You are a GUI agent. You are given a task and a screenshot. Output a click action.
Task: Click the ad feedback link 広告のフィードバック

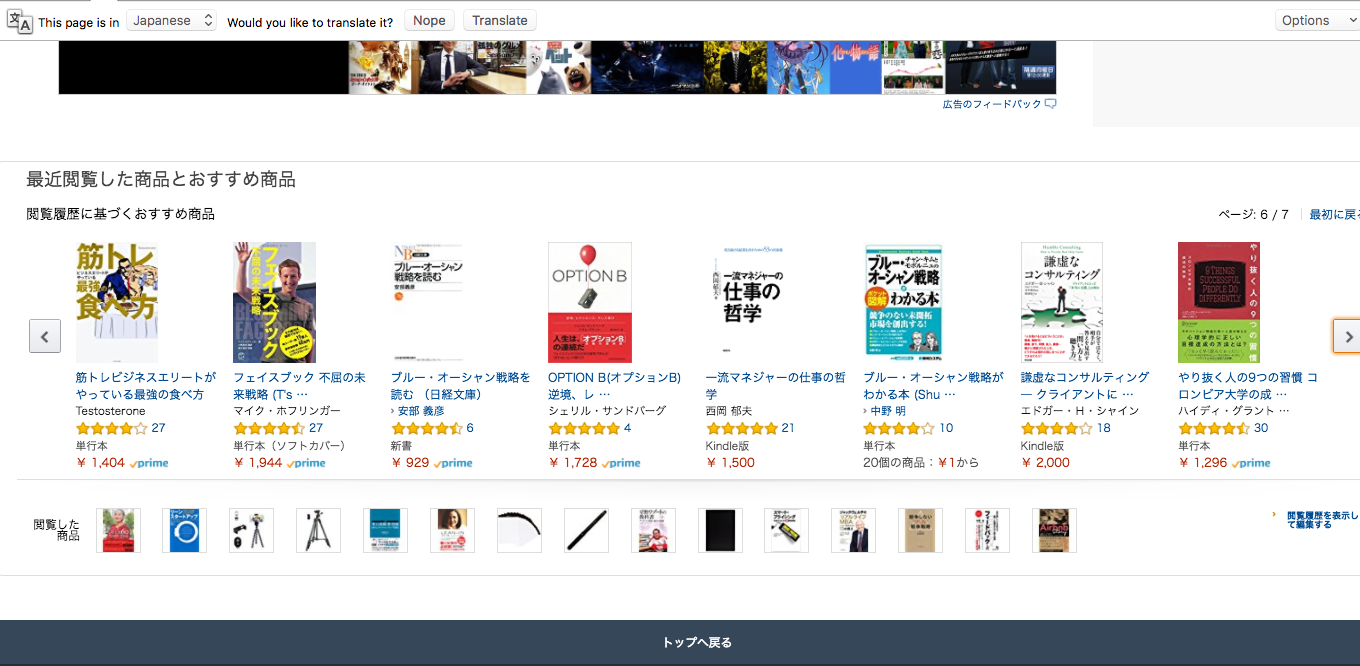click(992, 104)
